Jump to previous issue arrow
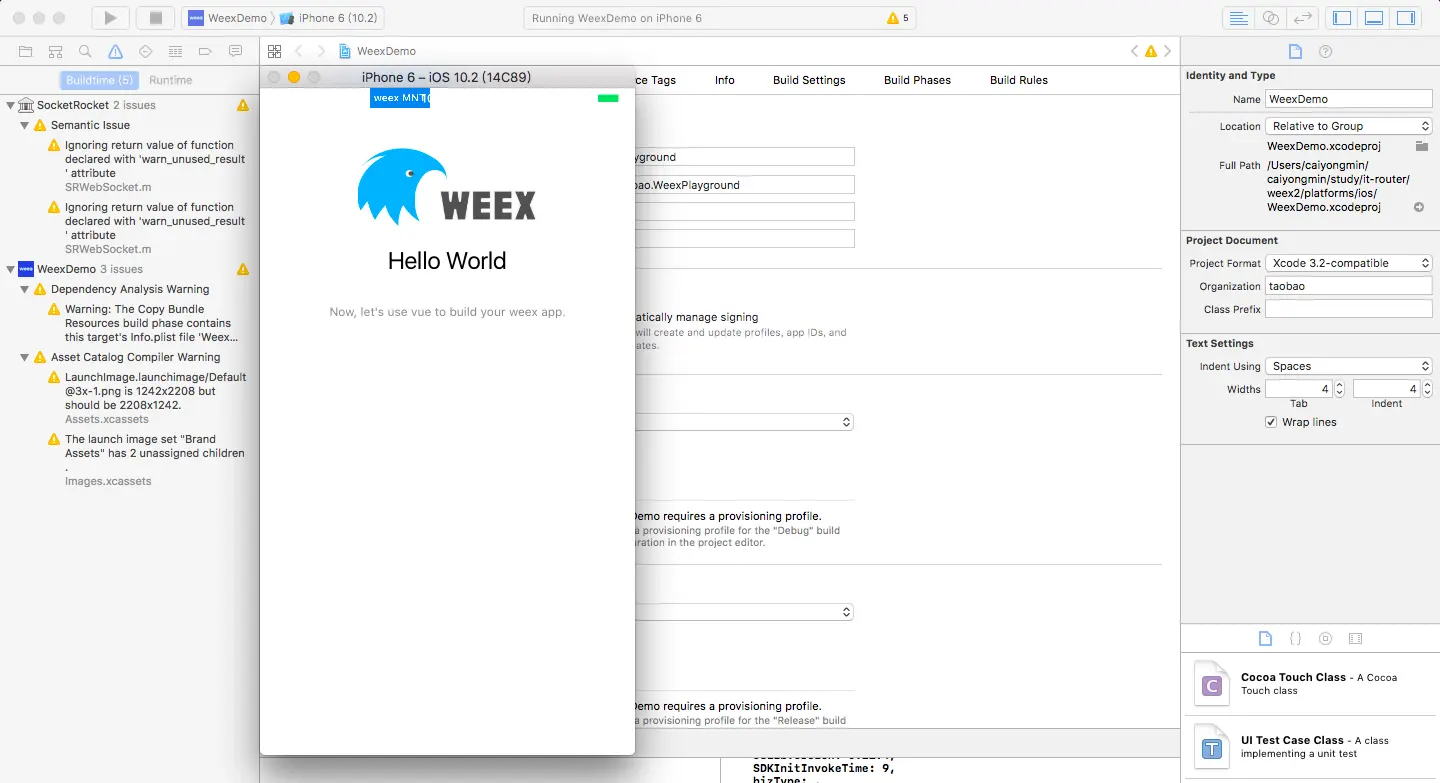1440x783 pixels. tap(1135, 51)
